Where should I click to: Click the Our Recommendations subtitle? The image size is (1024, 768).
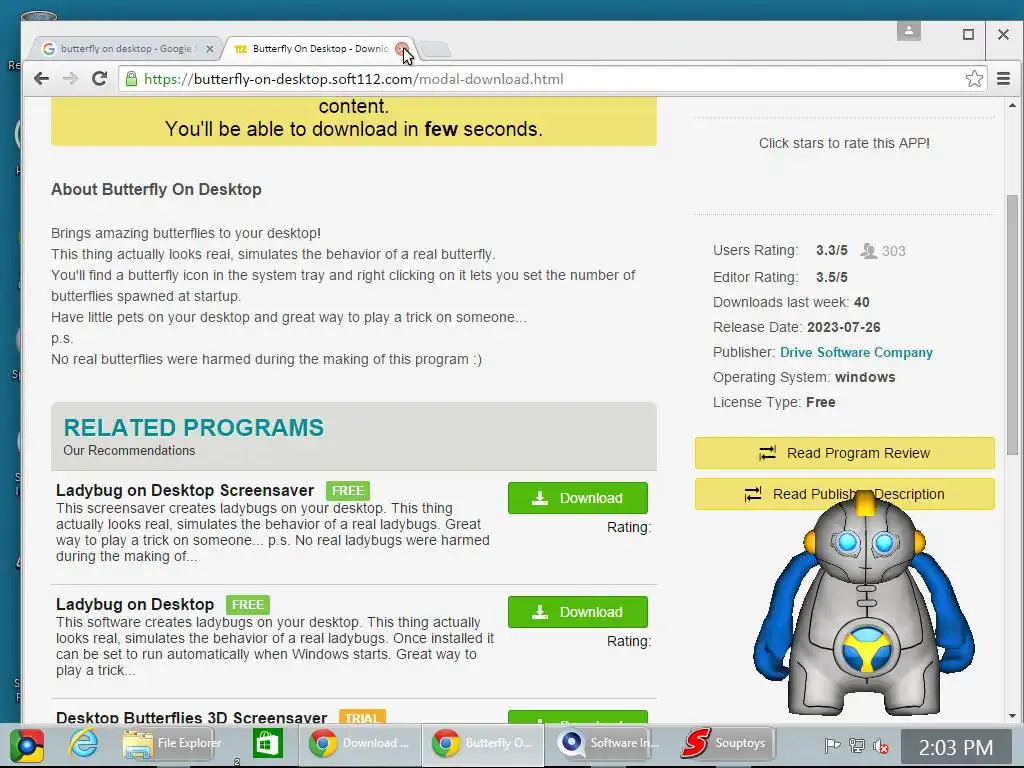pos(129,451)
